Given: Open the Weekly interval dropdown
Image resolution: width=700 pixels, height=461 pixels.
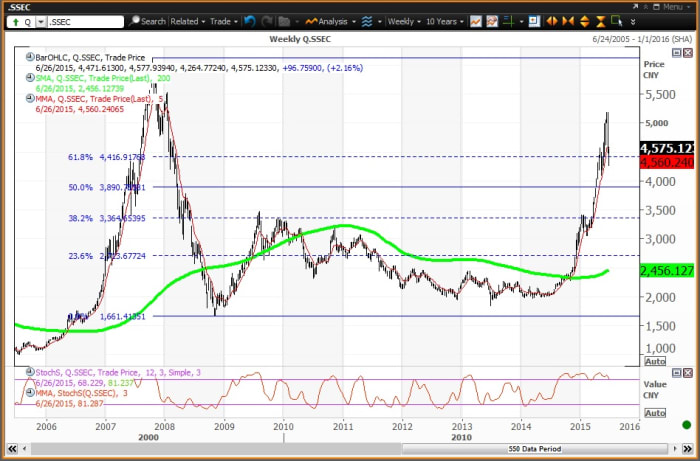Looking at the screenshot, I should pyautogui.click(x=402, y=21).
